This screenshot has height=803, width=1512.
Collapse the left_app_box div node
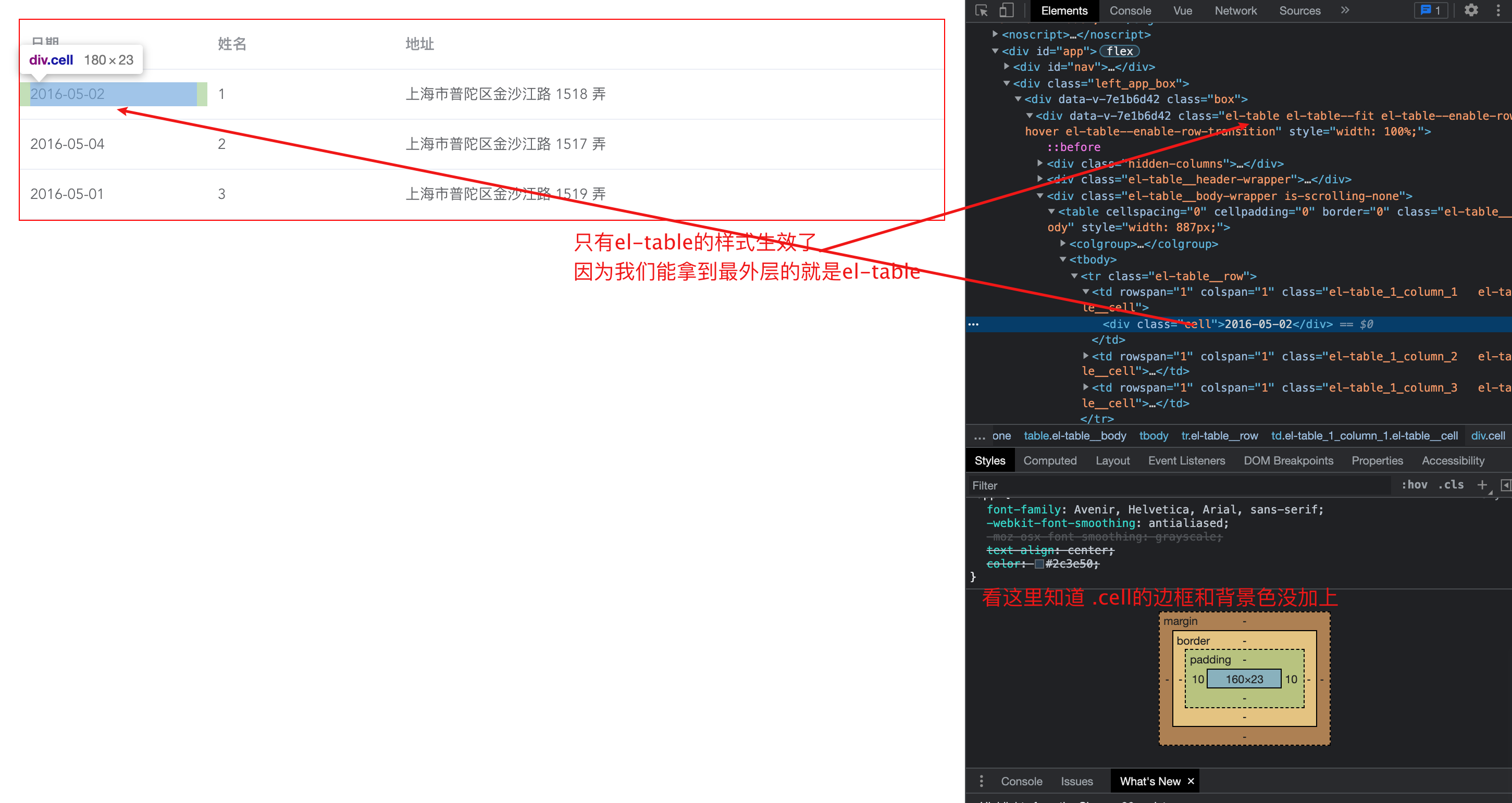tap(1006, 83)
